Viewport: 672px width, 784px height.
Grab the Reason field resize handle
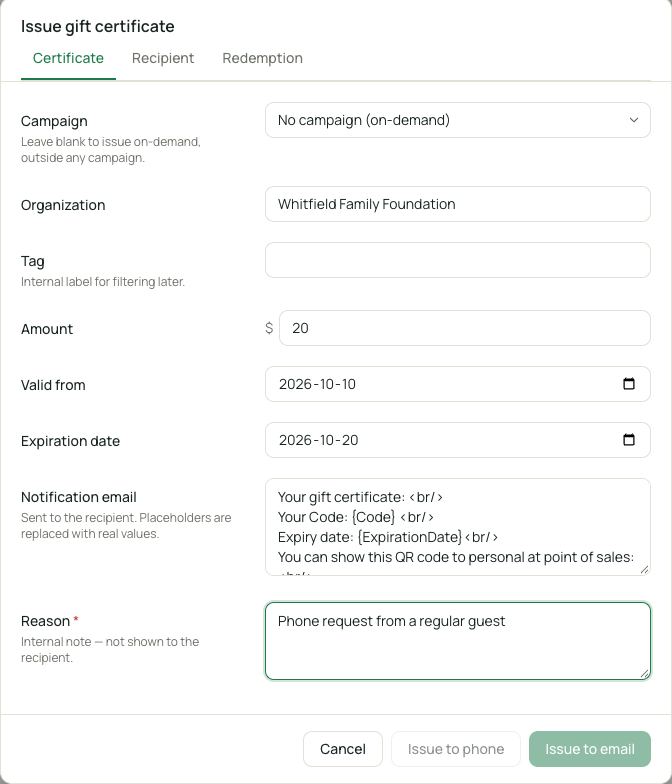(644, 674)
